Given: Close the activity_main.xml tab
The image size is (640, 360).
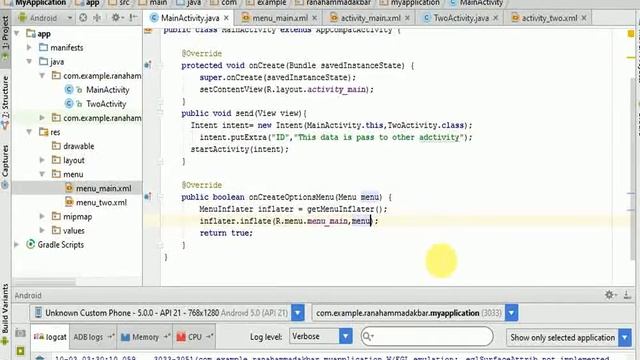Looking at the screenshot, I should point(407,18).
